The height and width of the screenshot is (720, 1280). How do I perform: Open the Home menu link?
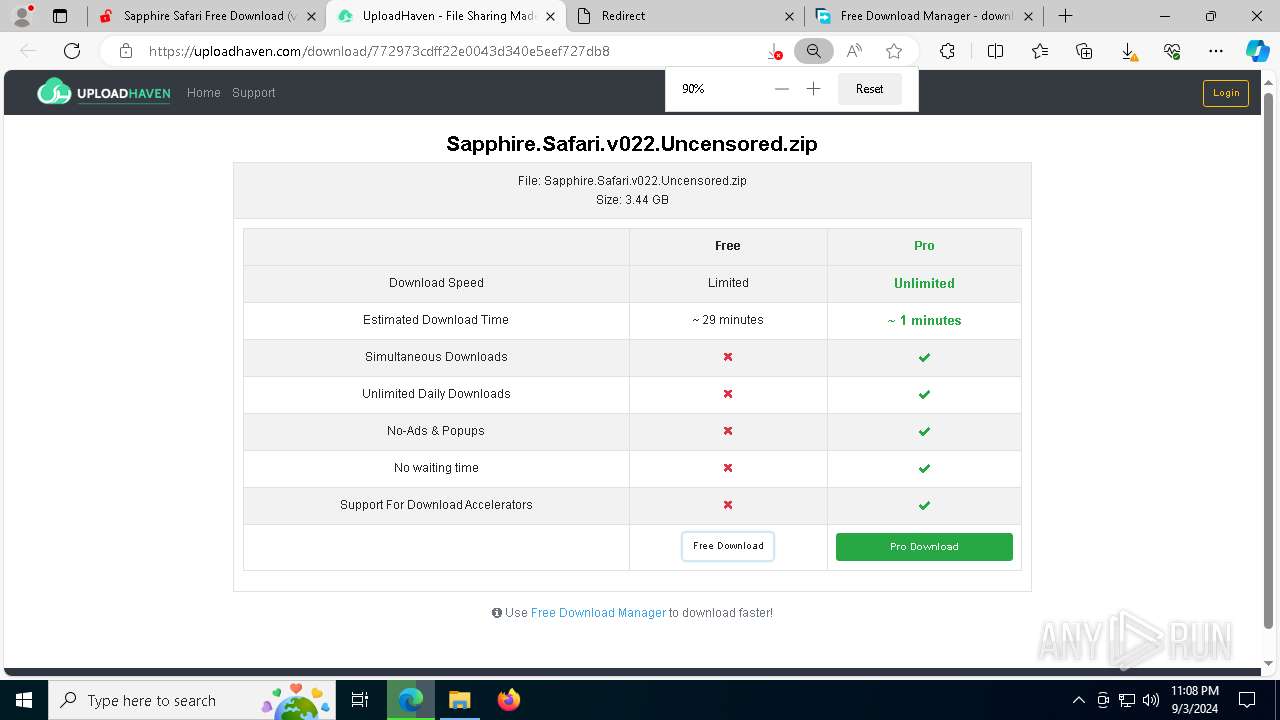203,93
